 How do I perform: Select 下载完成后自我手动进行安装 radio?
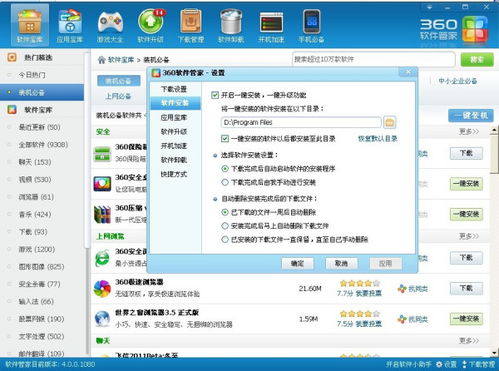(x=225, y=182)
